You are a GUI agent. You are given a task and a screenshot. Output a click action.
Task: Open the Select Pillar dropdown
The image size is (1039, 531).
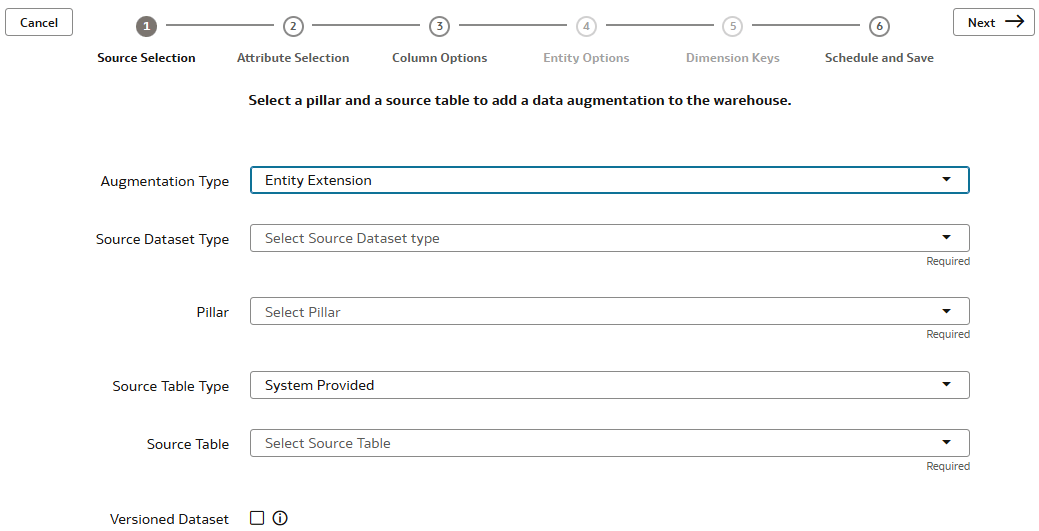point(608,312)
